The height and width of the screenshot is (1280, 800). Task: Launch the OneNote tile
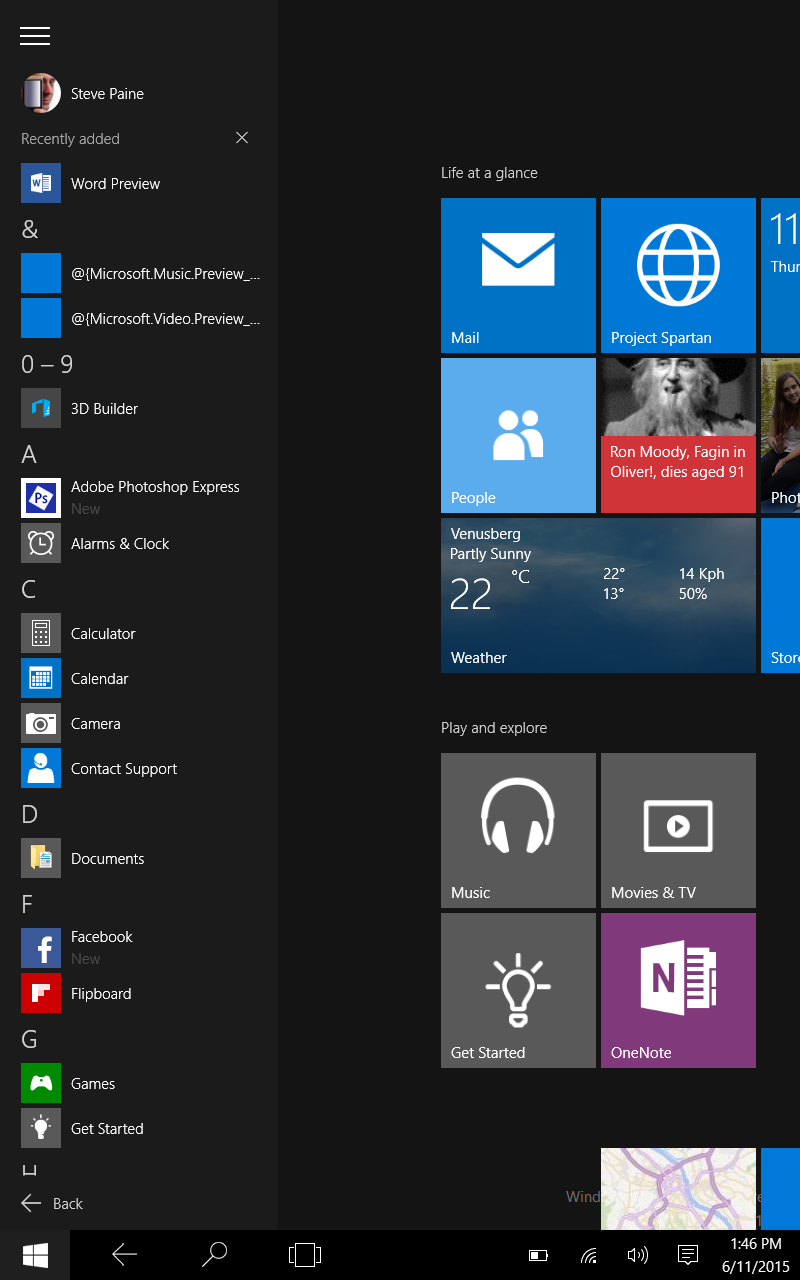pos(678,990)
